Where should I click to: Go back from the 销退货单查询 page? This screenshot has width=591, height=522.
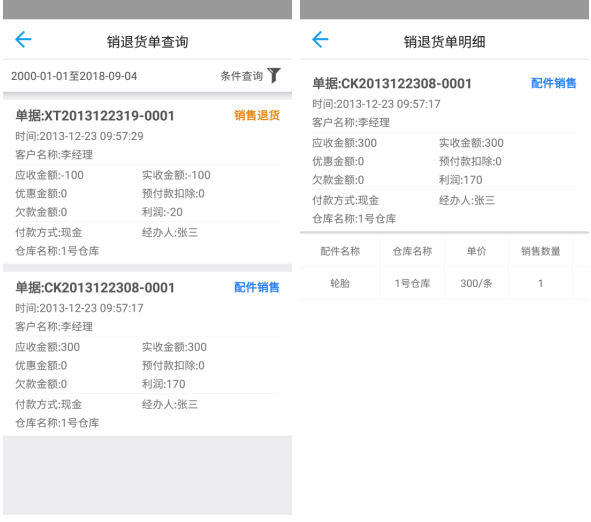click(23, 40)
